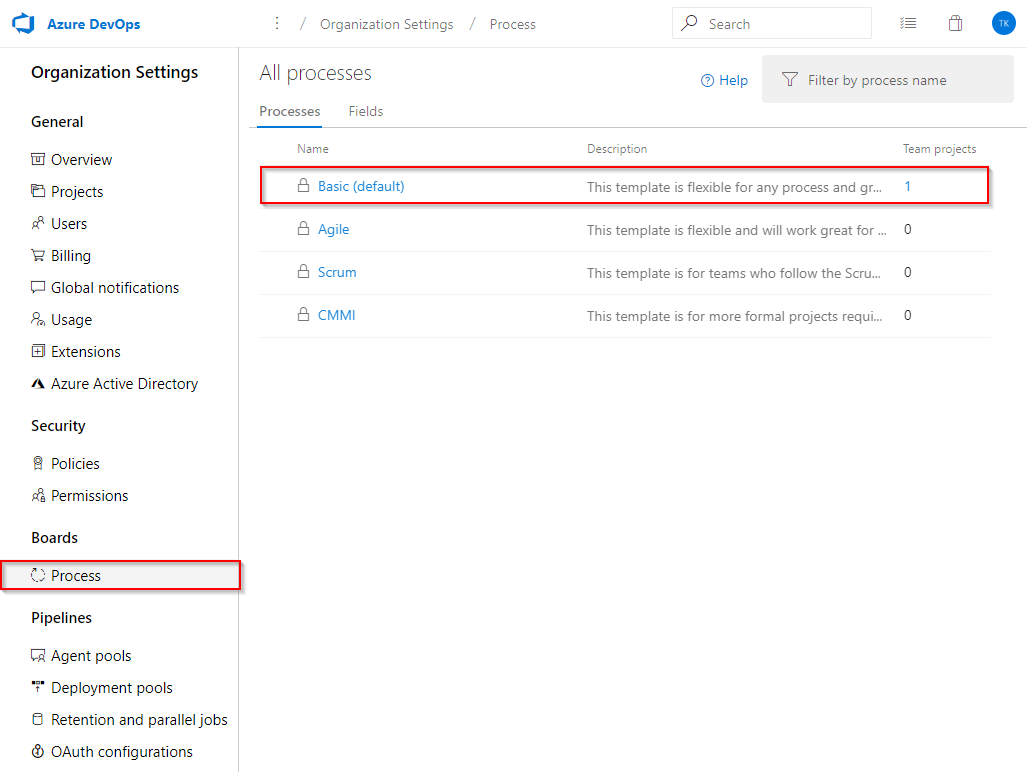Open the Basic (default) process
Screen dimensions: 1027x772
click(x=361, y=186)
